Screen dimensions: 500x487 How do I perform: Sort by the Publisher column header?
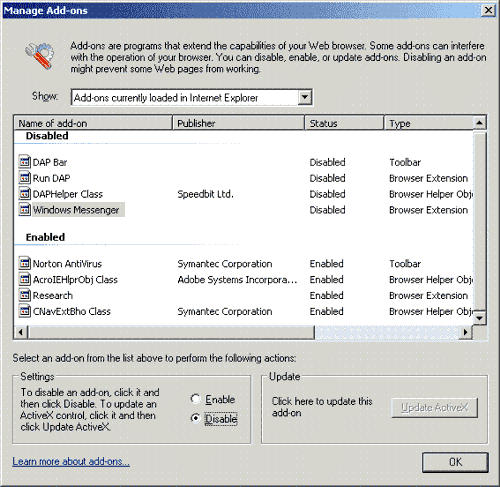(239, 123)
